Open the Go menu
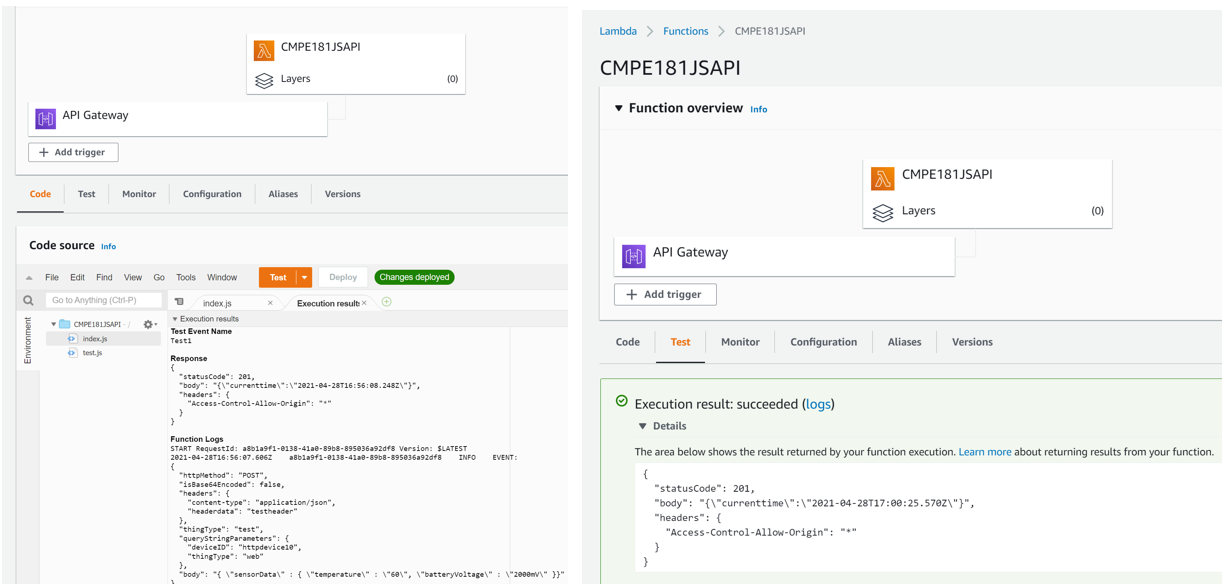The image size is (1222, 584). (159, 278)
